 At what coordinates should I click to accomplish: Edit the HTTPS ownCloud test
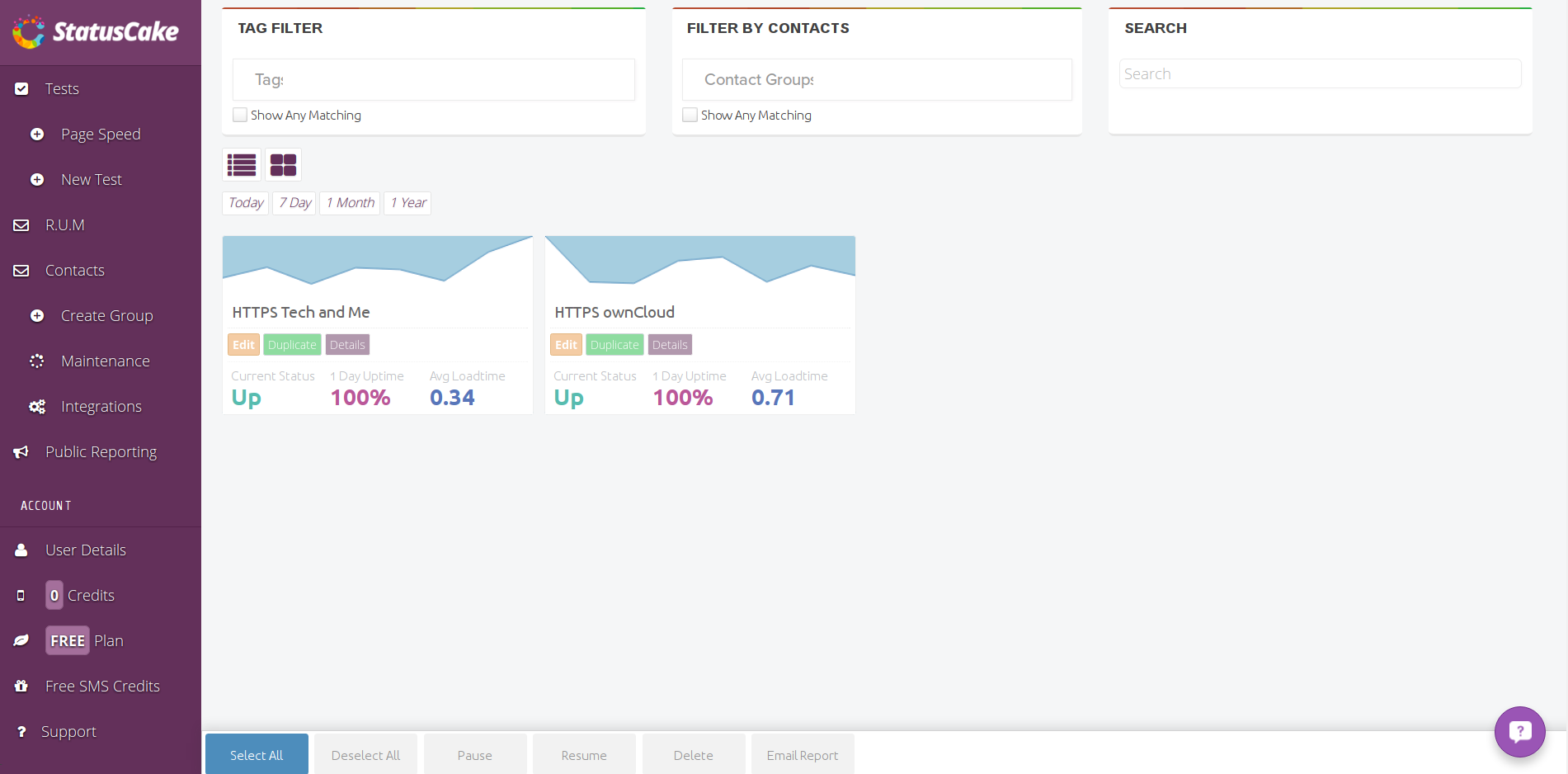click(x=566, y=345)
